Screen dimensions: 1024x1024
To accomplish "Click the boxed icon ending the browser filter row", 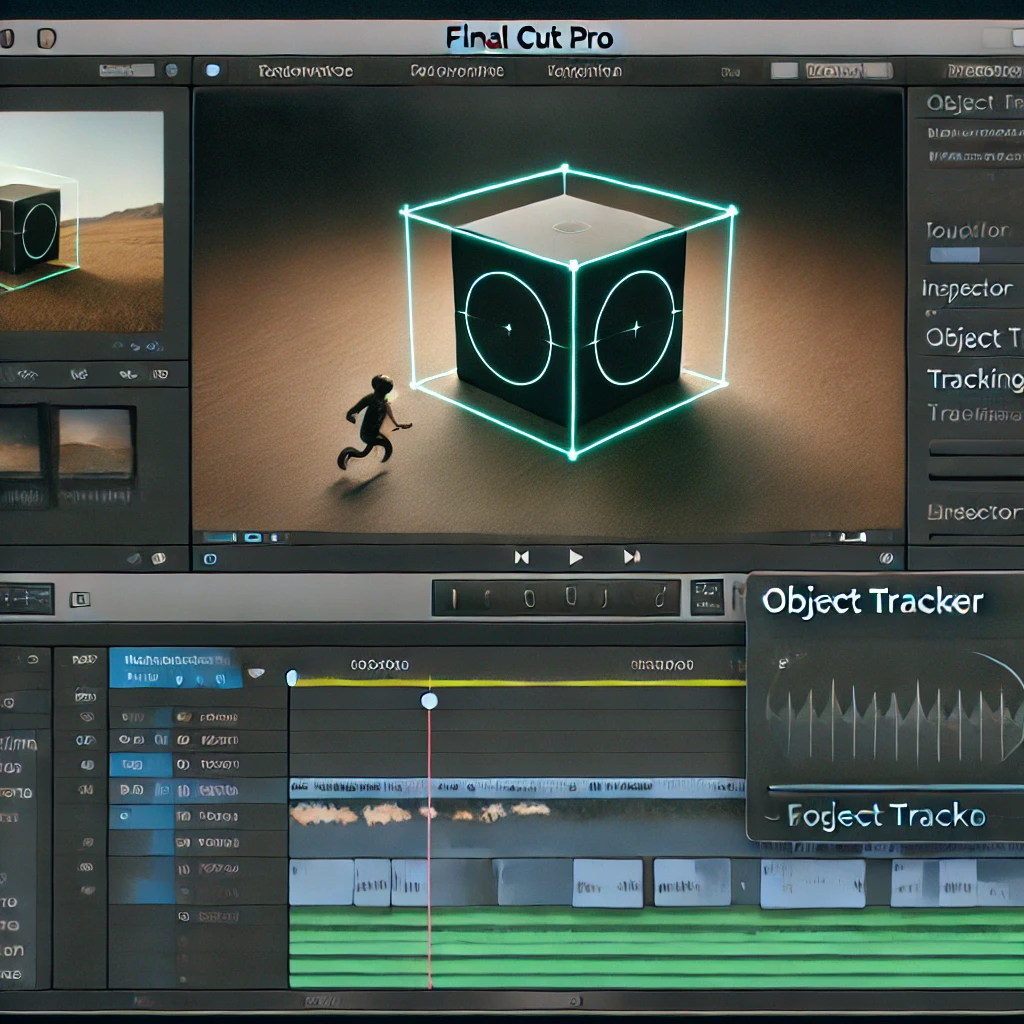I will click(160, 374).
